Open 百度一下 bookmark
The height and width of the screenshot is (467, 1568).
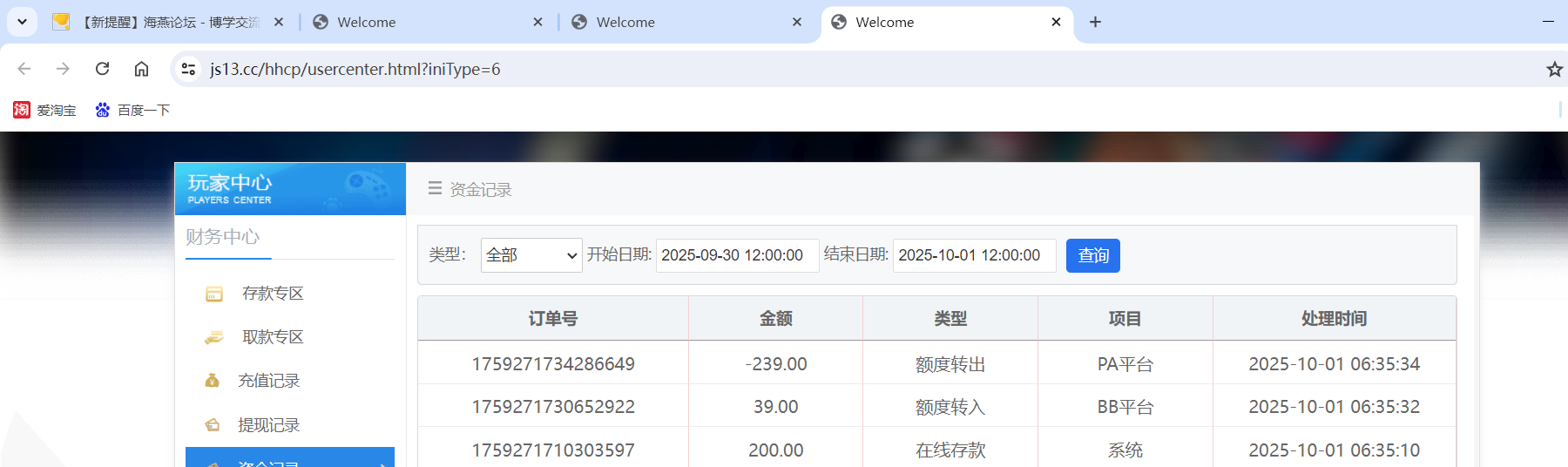click(x=132, y=110)
